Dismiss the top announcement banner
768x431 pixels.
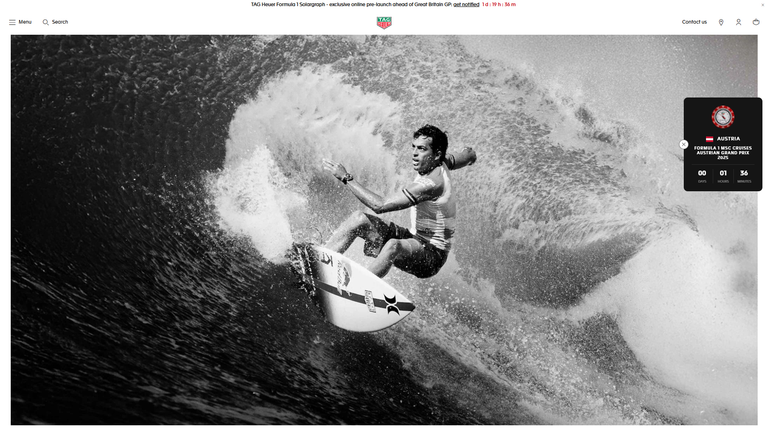coord(763,4)
